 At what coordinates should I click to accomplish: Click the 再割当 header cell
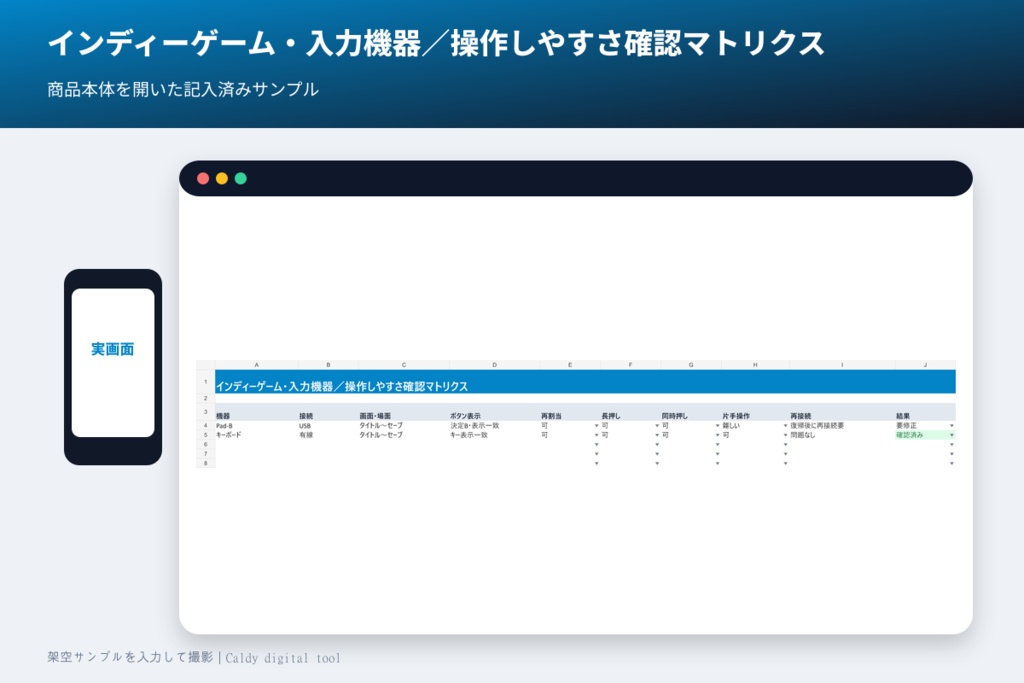click(x=570, y=413)
